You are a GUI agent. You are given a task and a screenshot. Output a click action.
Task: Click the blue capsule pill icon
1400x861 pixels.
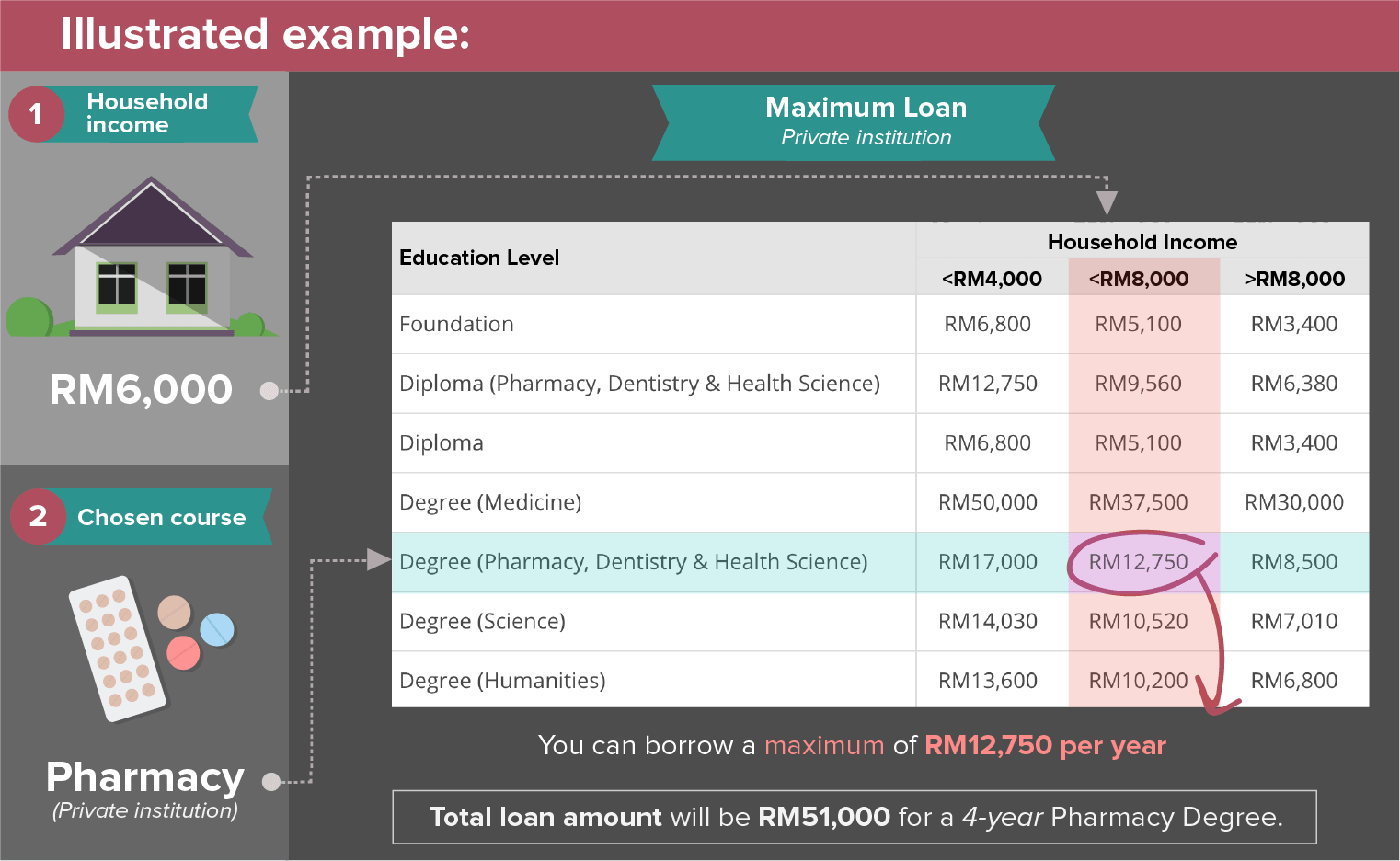(x=217, y=629)
